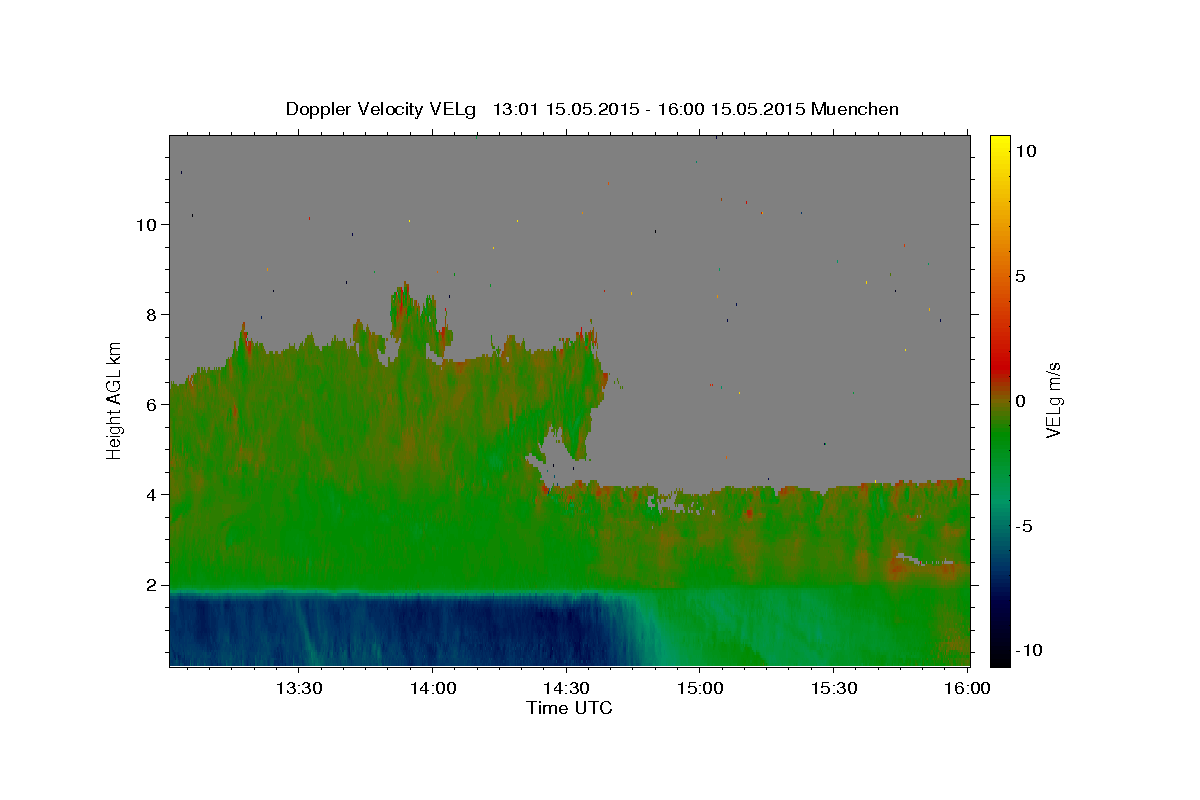Click the "Time UTC" x-axis label
Image resolution: width=1200 pixels, height=800 pixels.
[x=569, y=708]
